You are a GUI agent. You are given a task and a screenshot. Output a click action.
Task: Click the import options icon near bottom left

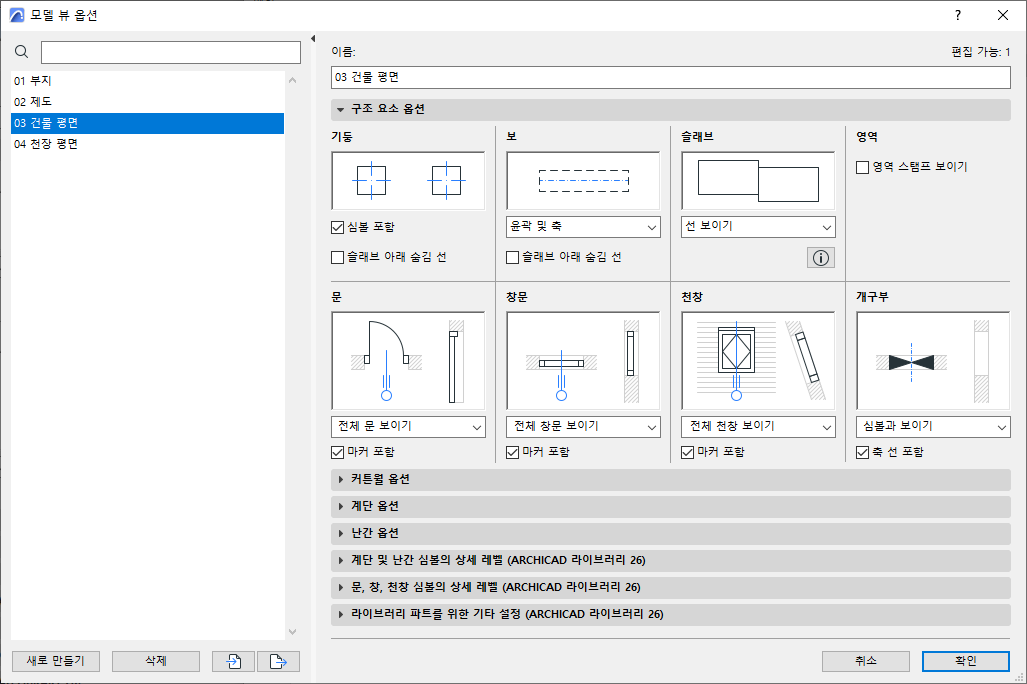tap(232, 661)
